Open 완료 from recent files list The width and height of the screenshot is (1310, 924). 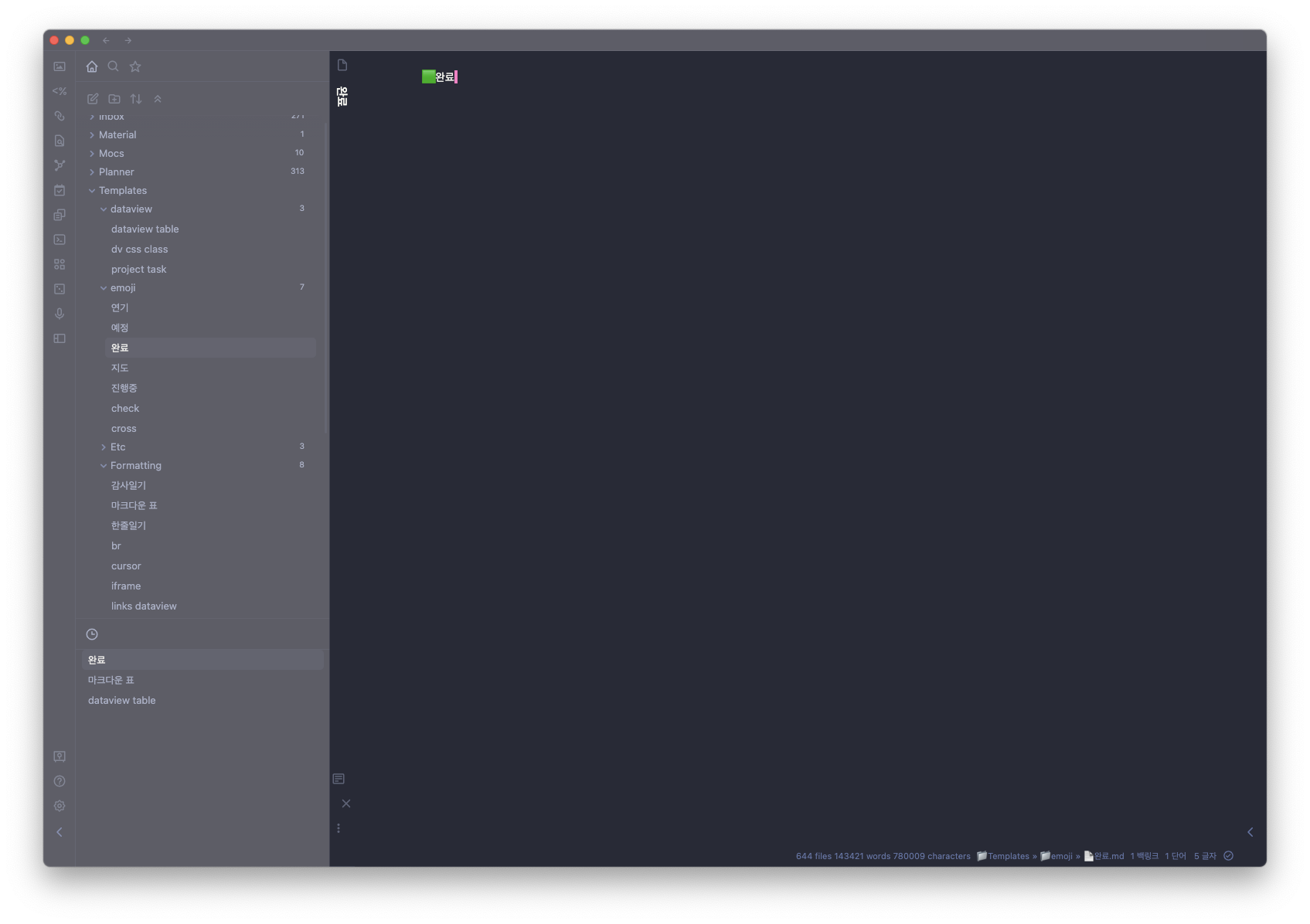(202, 660)
